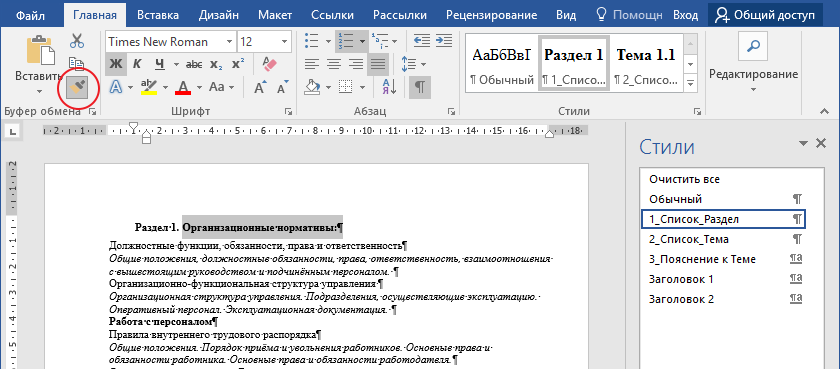This screenshot has height=369, width=840.
Task: Switch to the Ссылки tab
Action: click(333, 14)
